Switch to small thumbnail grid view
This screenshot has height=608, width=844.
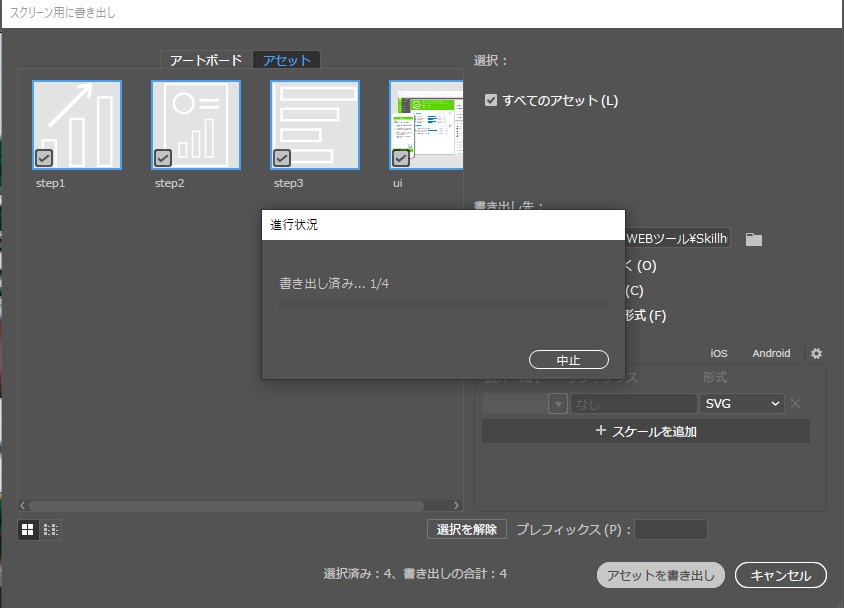(51, 530)
